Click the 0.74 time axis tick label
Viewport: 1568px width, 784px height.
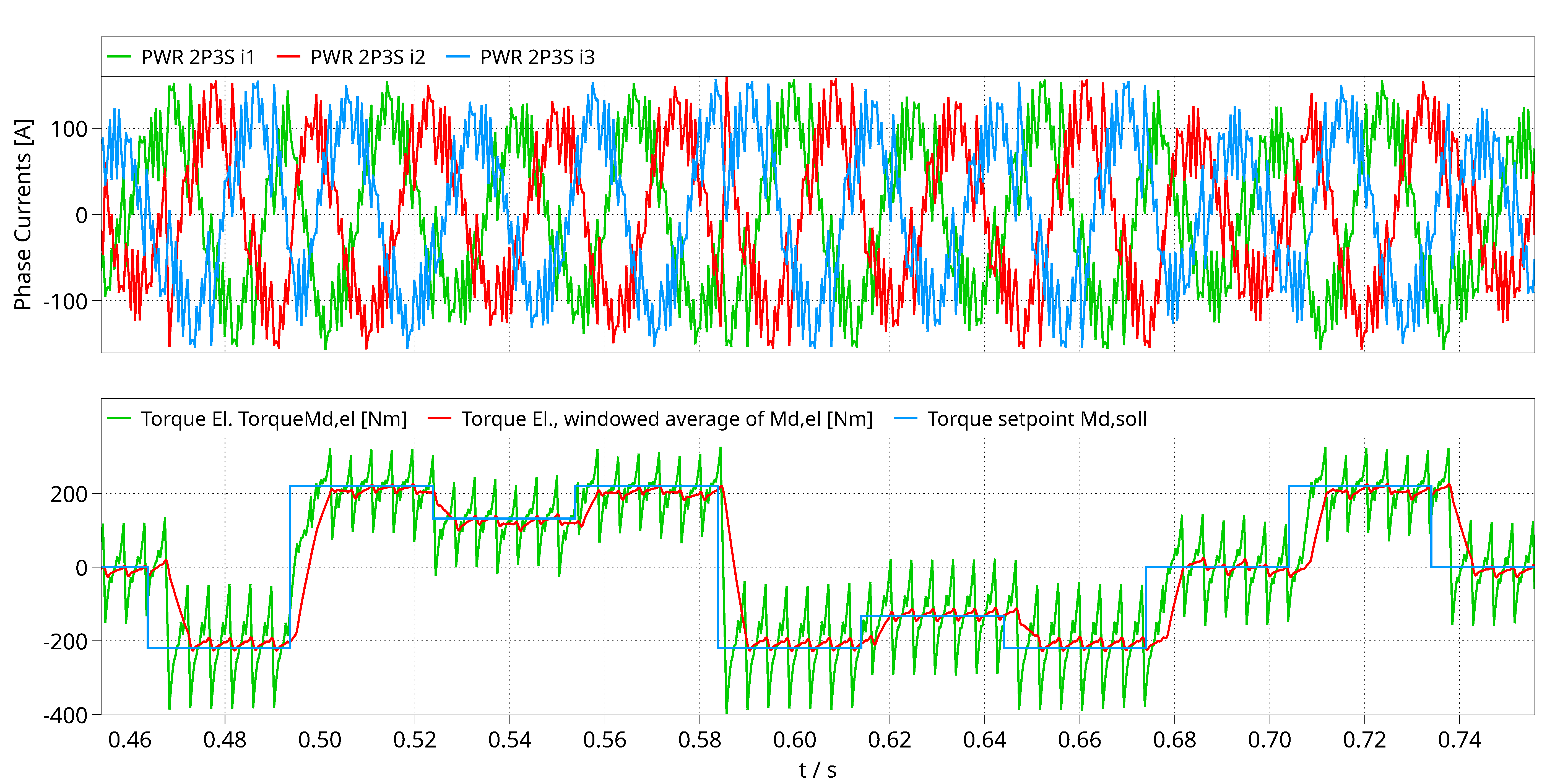point(1460,740)
